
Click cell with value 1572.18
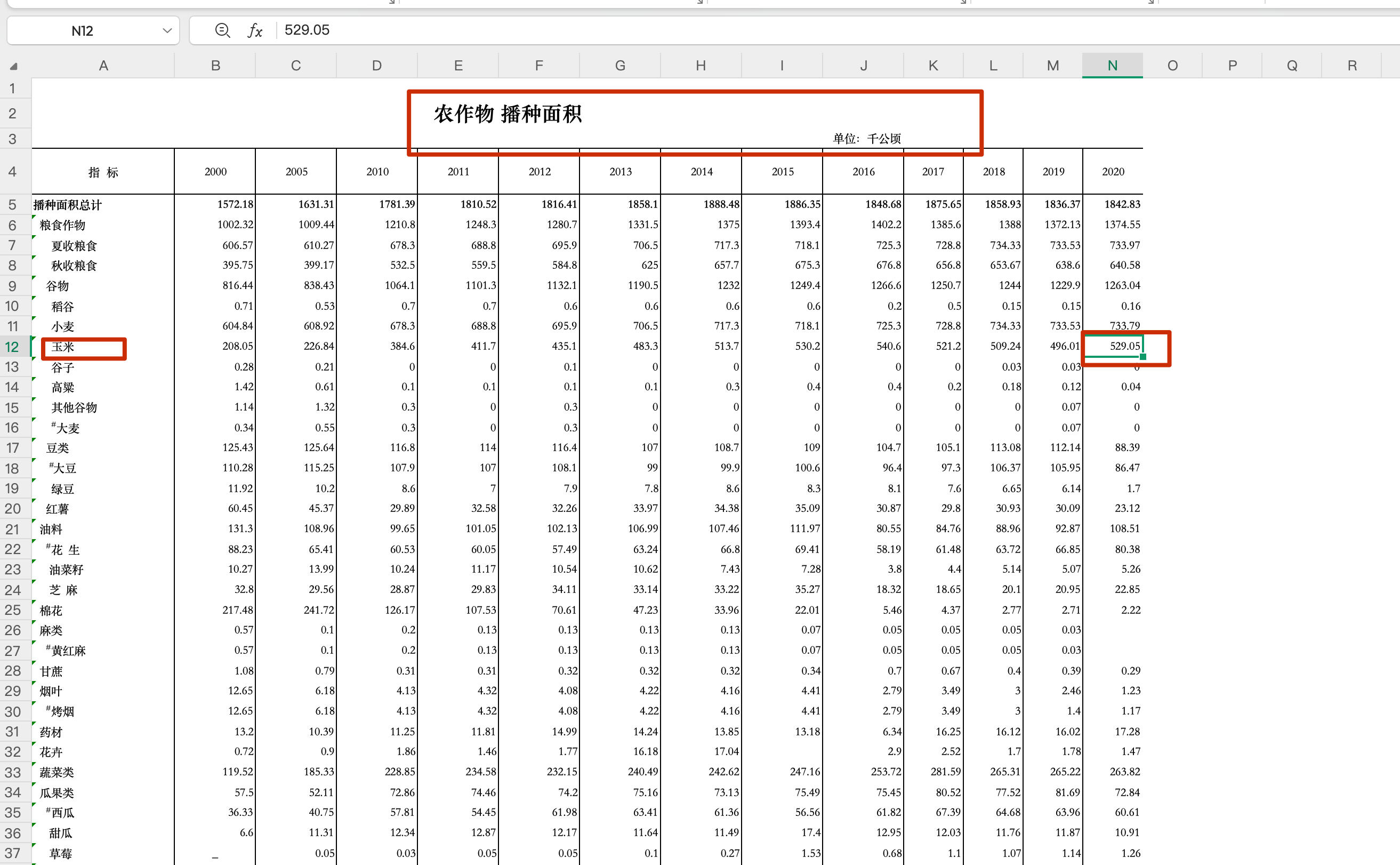tap(235, 204)
